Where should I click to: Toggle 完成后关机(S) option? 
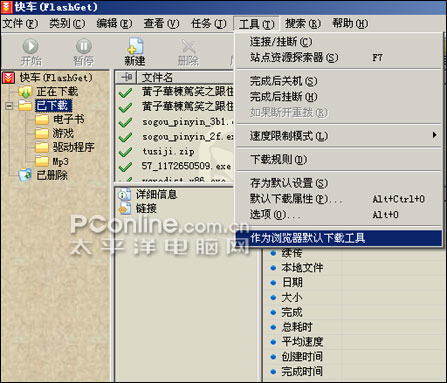[339, 81]
